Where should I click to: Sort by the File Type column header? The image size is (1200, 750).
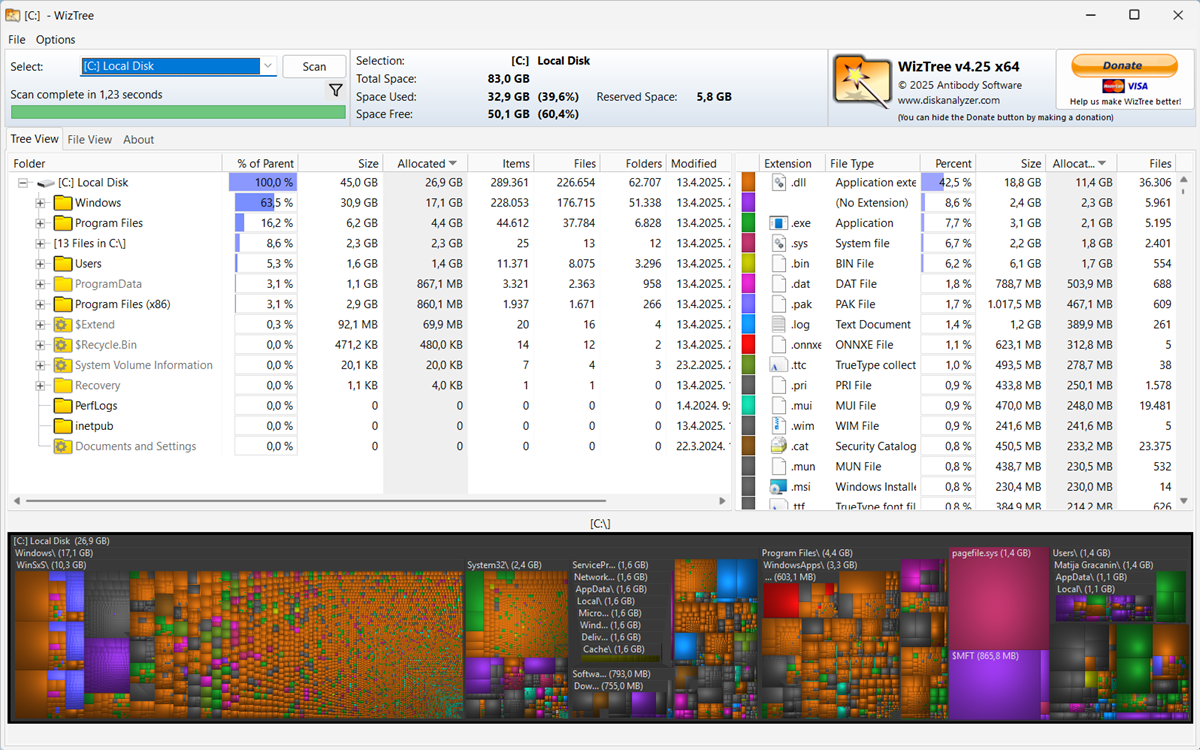(871, 163)
